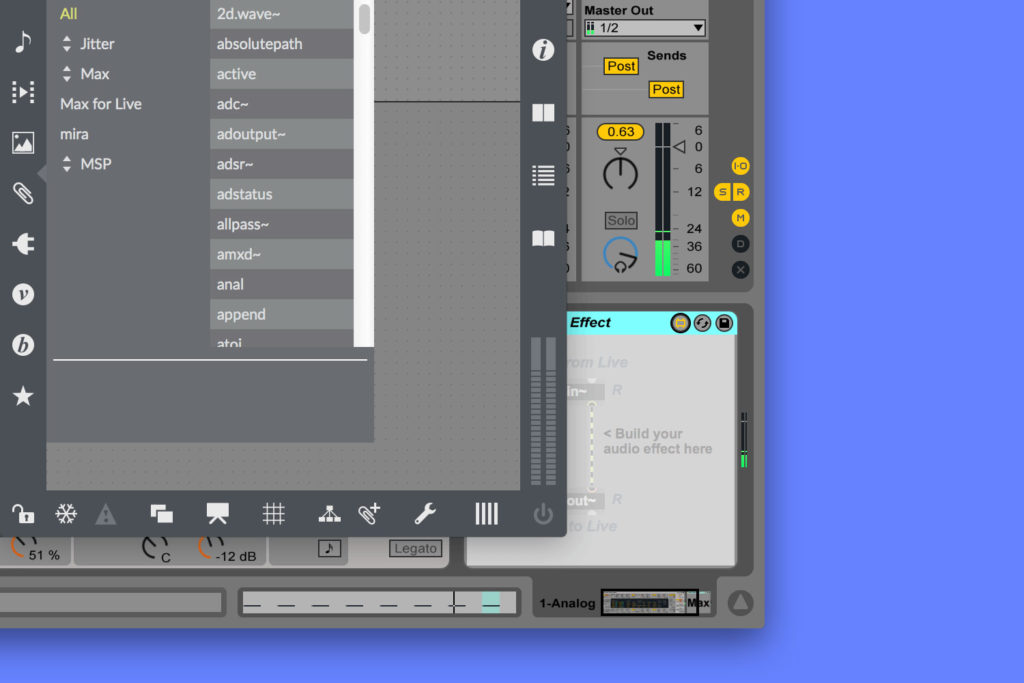
Task: Toggle the patcher lock icon
Action: (x=22, y=514)
